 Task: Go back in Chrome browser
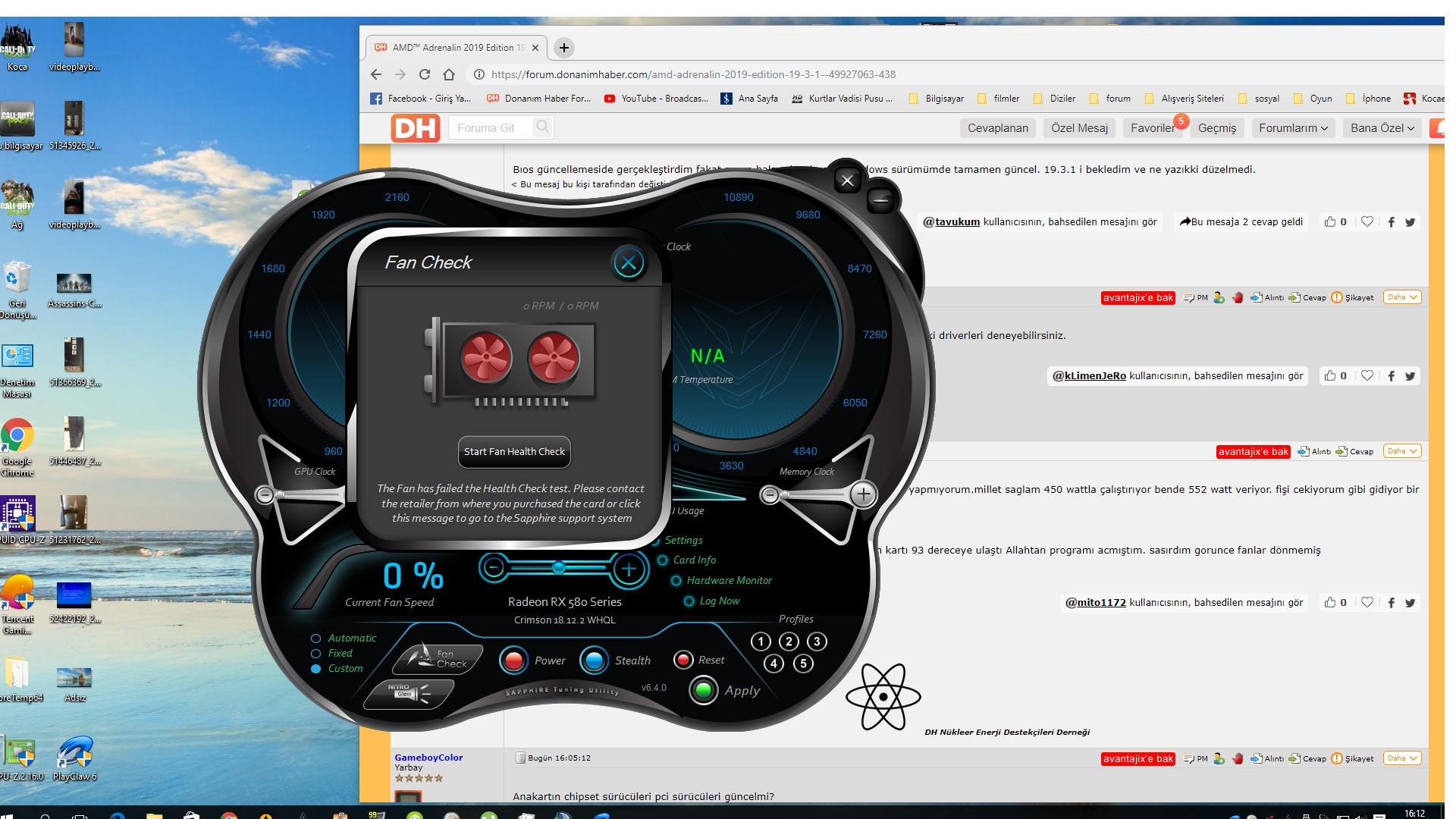click(x=376, y=74)
